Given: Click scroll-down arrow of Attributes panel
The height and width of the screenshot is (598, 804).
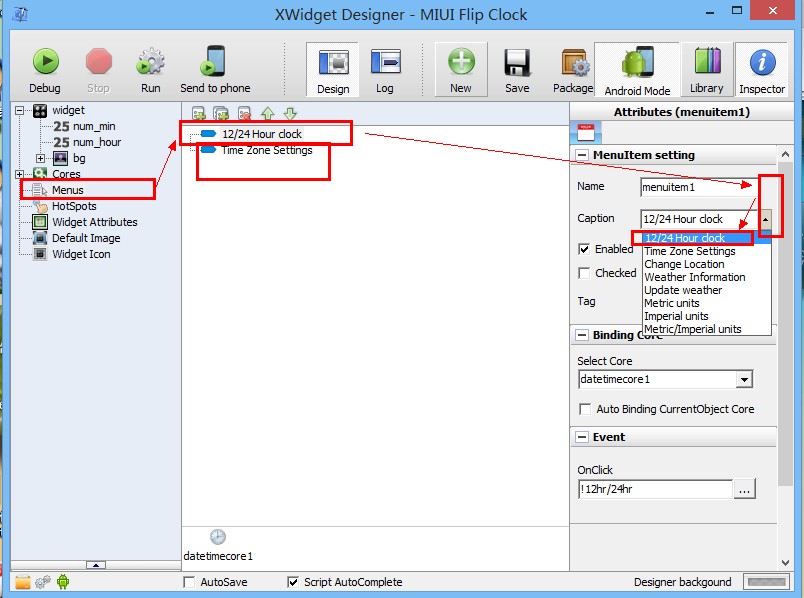Looking at the screenshot, I should coord(785,563).
